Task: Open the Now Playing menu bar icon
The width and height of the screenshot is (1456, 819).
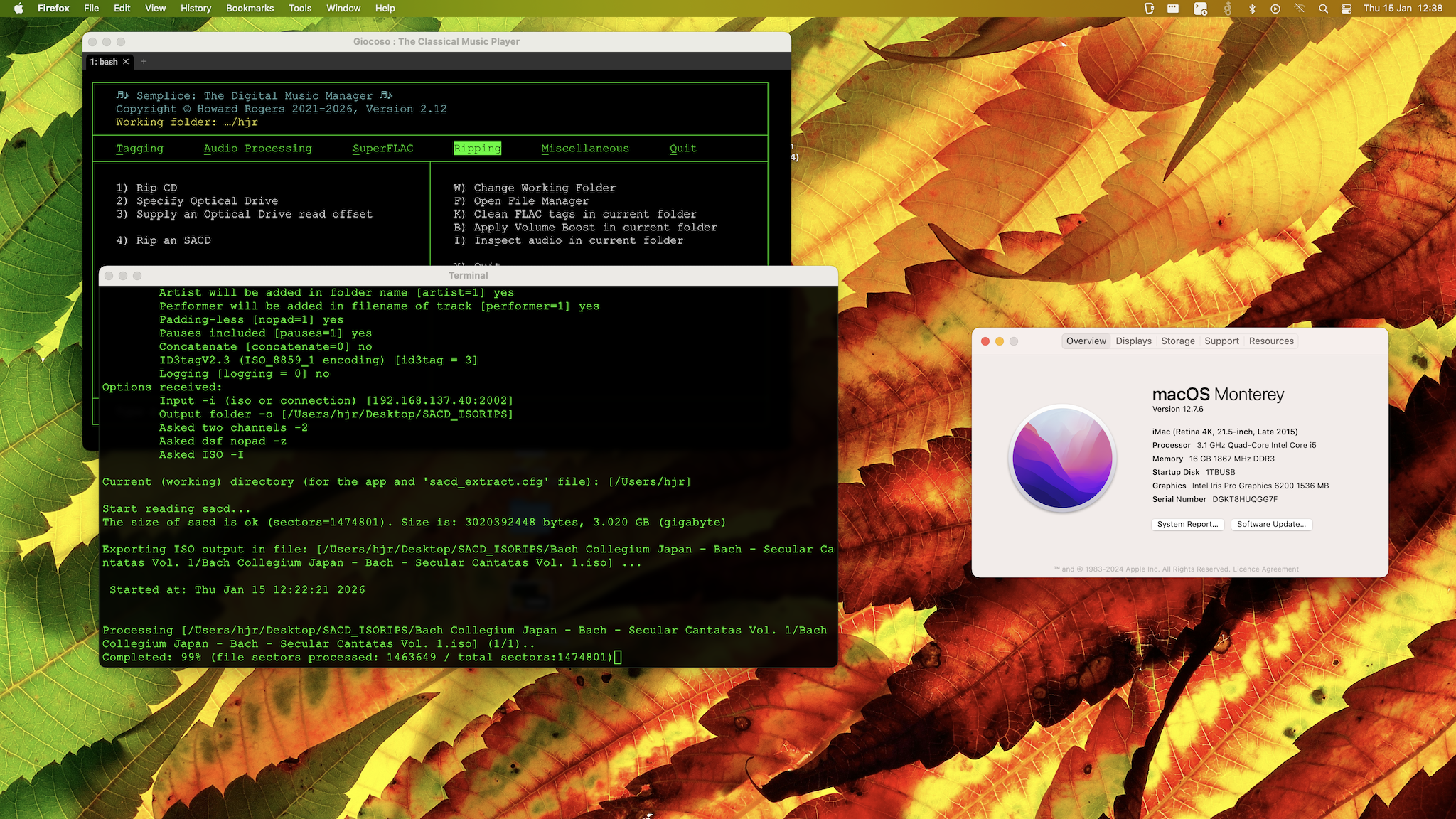Action: (1276, 9)
